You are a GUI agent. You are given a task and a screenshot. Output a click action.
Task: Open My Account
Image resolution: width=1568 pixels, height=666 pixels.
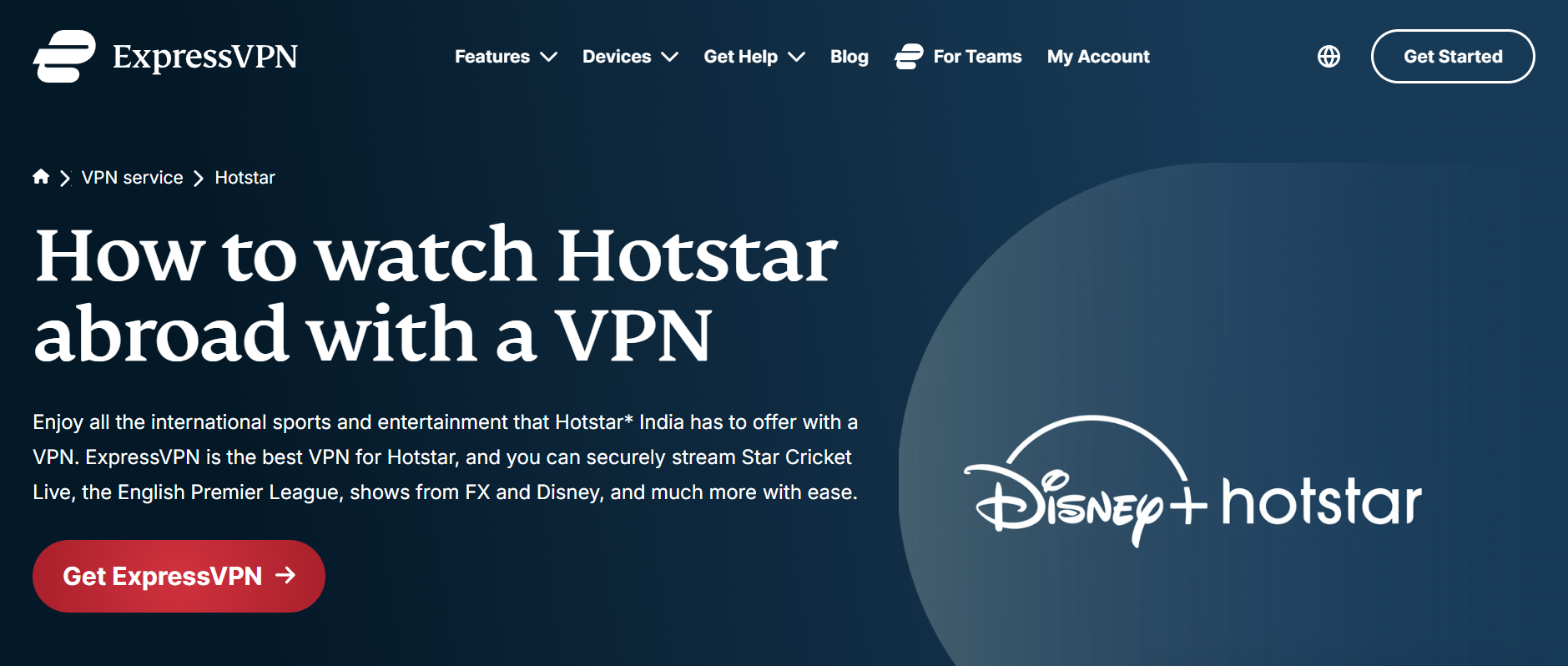click(x=1098, y=57)
